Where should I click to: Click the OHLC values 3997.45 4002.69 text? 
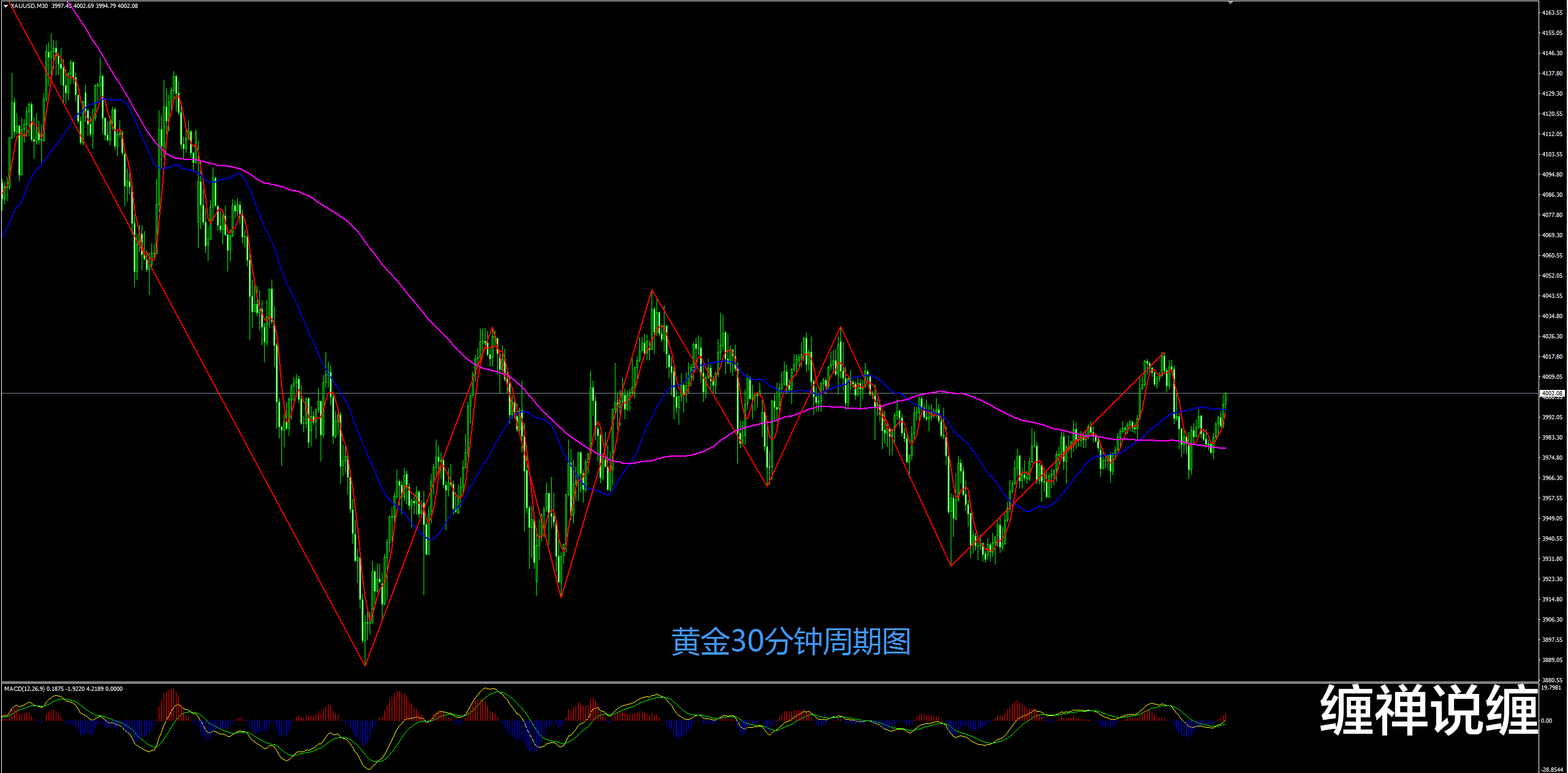click(x=72, y=6)
